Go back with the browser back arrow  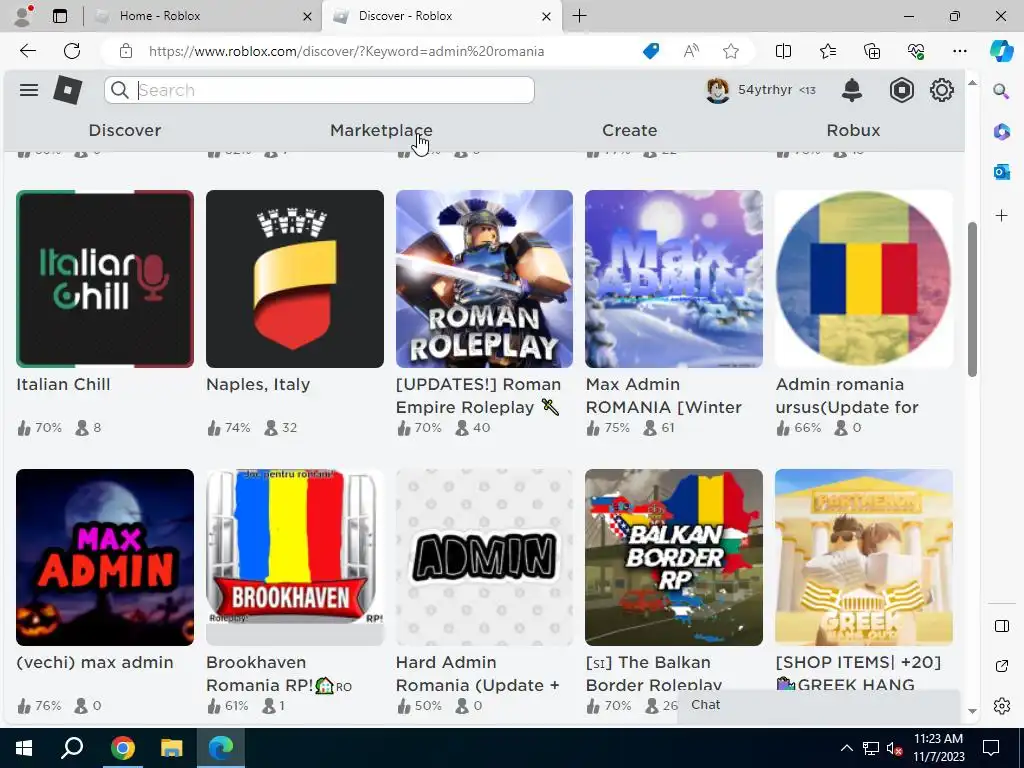point(27,51)
